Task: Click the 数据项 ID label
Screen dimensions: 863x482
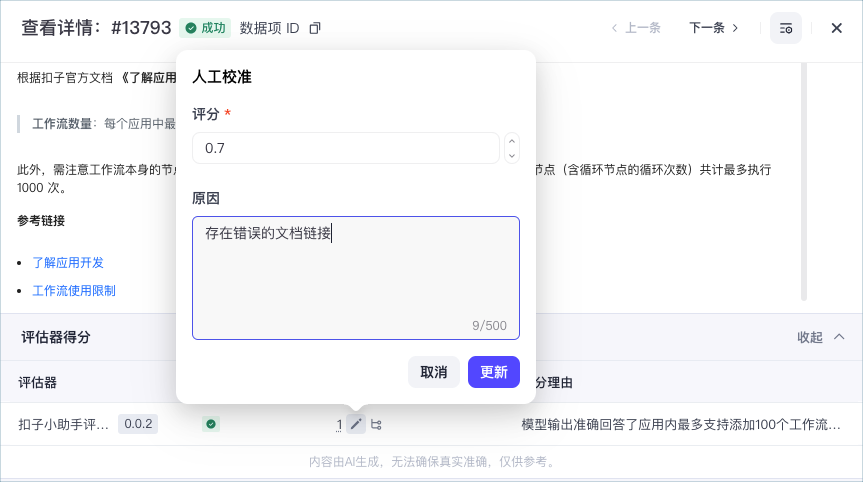Action: coord(269,28)
